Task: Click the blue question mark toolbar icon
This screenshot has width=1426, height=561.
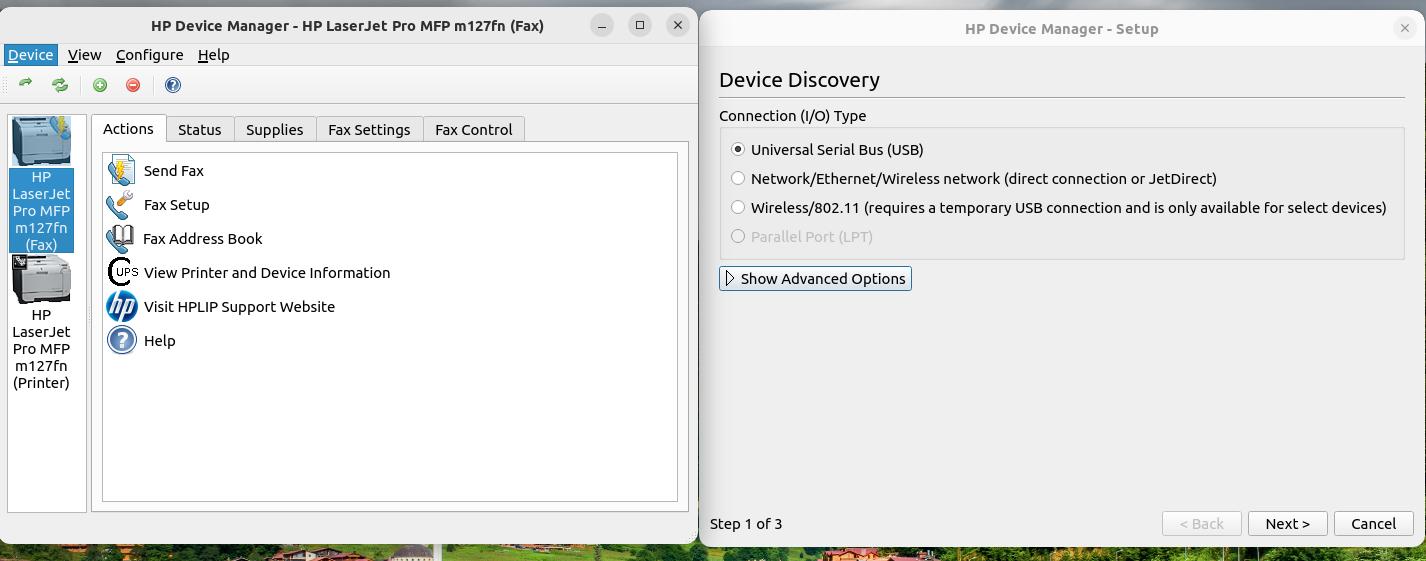Action: (x=173, y=85)
